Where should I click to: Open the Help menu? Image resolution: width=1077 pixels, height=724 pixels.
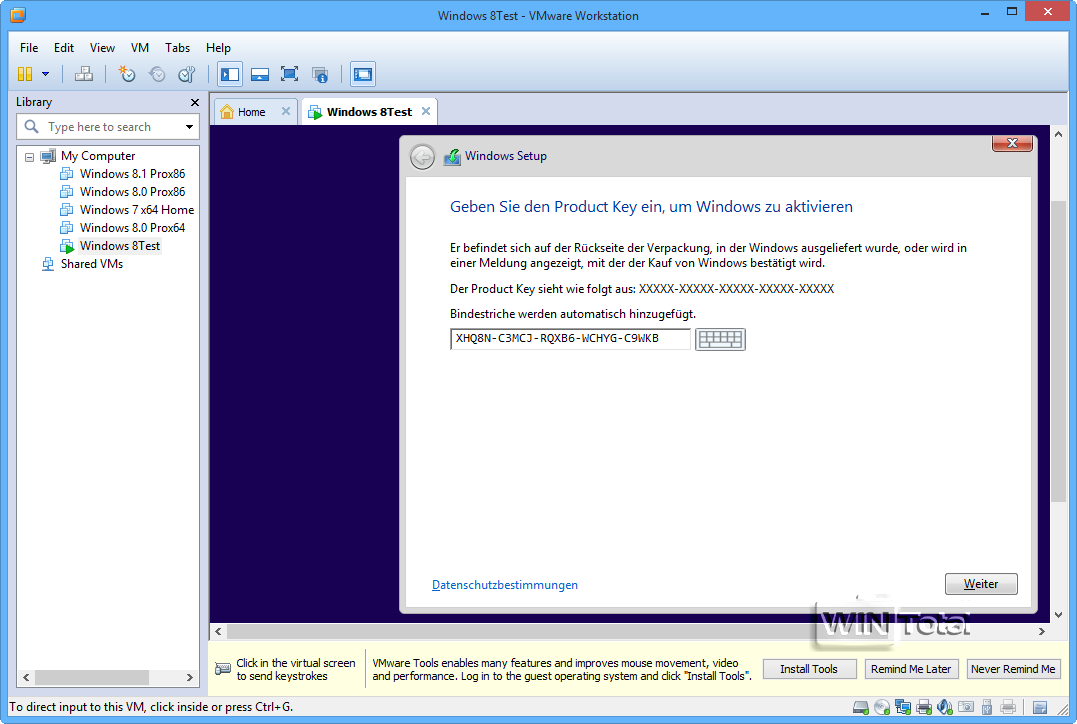coord(218,47)
